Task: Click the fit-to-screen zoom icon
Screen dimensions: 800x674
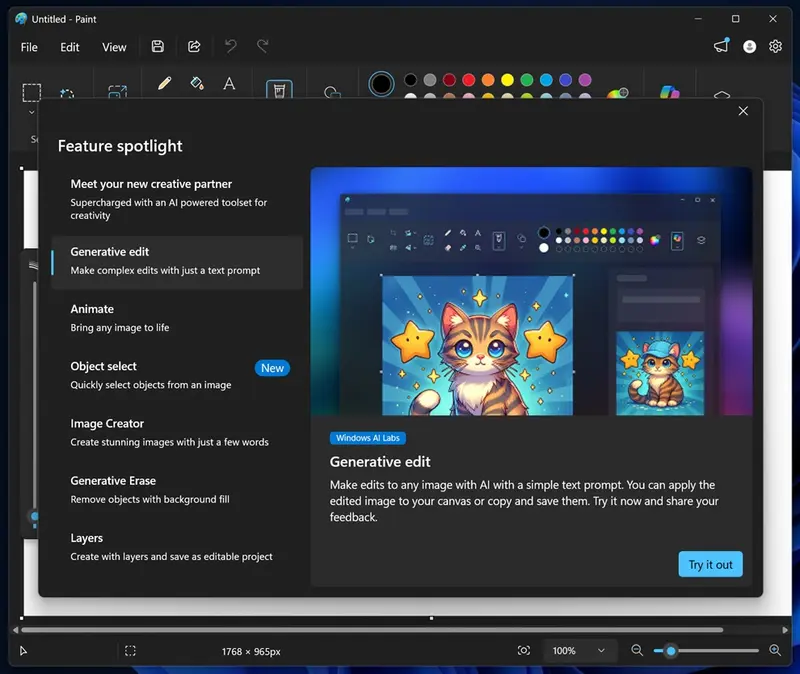Action: click(x=524, y=651)
